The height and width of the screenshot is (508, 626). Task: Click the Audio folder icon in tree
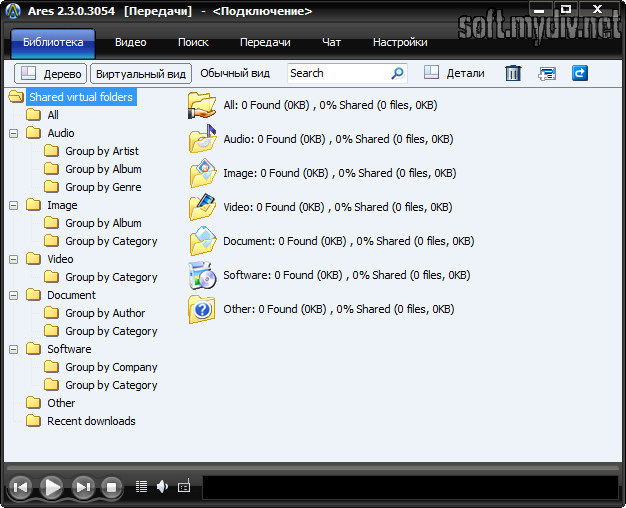point(34,133)
